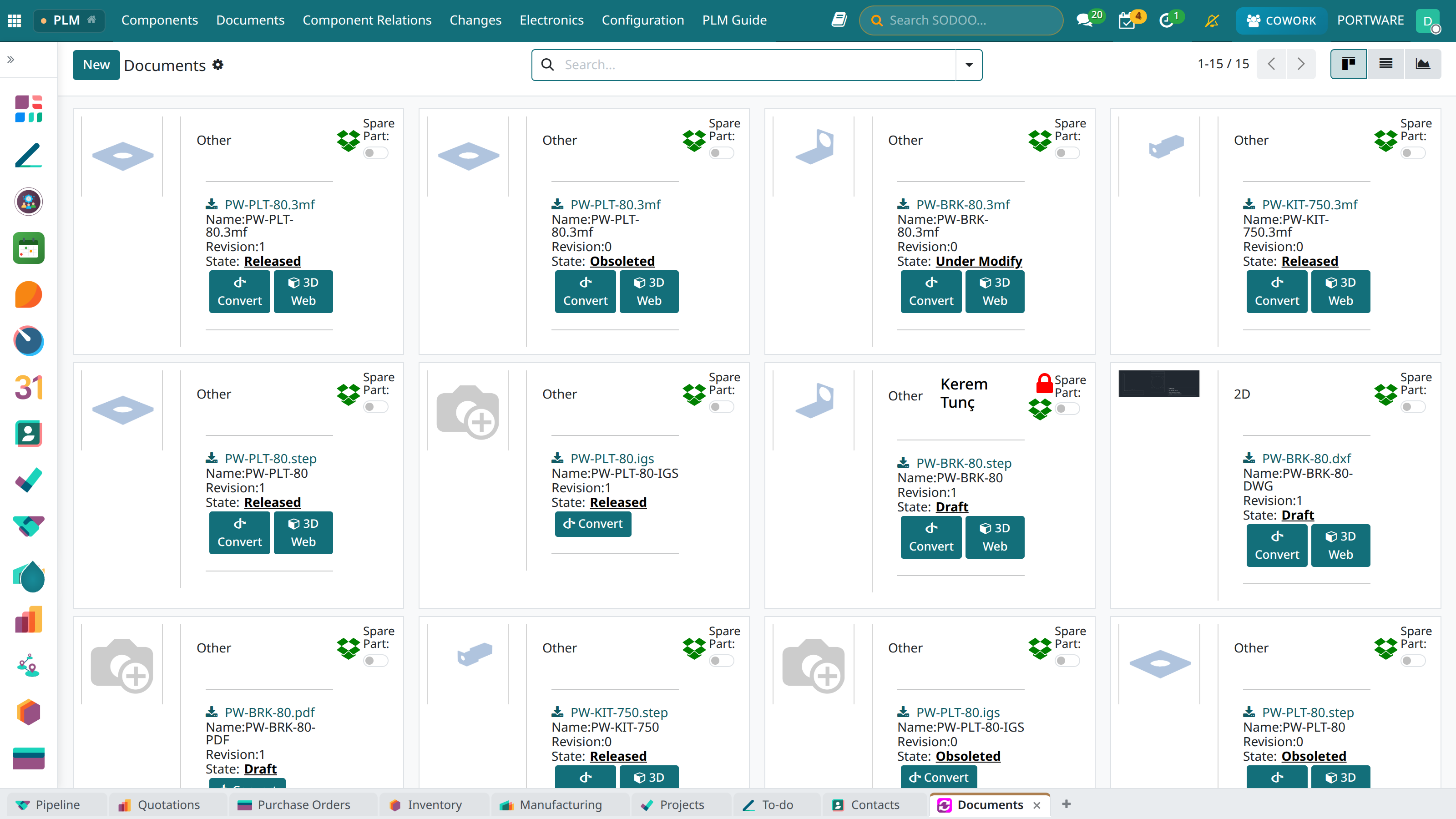This screenshot has width=1456, height=819.
Task: Open the knowledge book icon in the top bar
Action: coord(839,20)
